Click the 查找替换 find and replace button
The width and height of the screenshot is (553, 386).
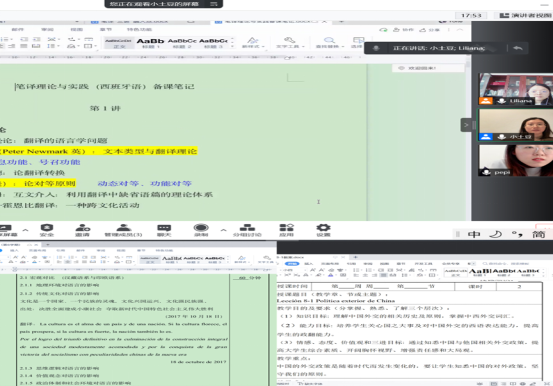329,42
